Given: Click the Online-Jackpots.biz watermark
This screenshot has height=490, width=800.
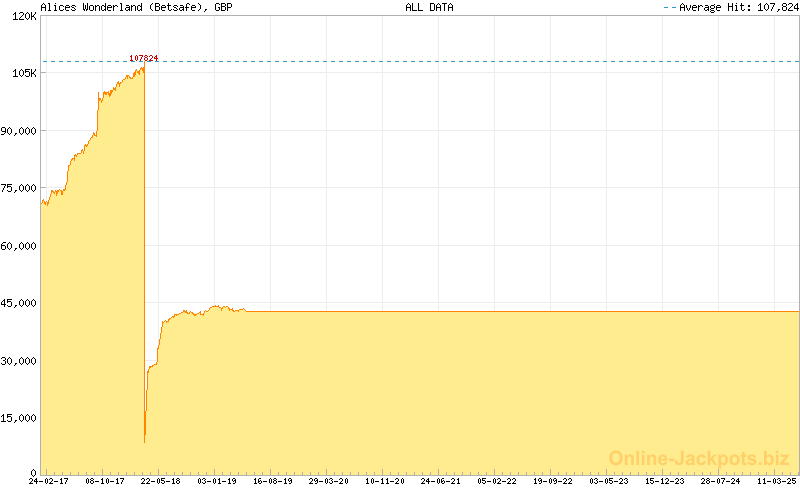Looking at the screenshot, I should tap(699, 457).
